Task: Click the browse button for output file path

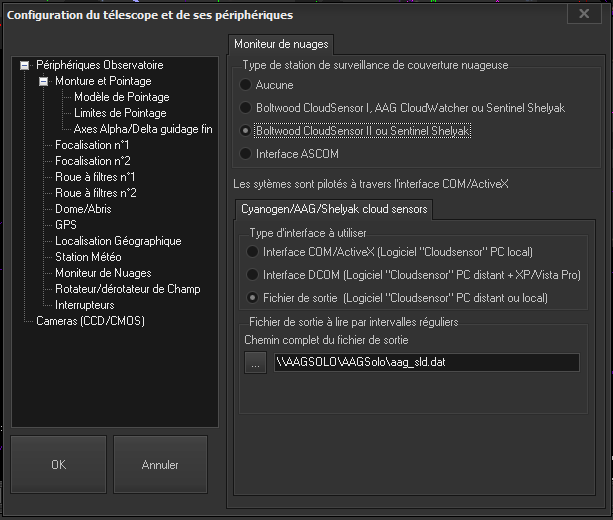Action: (257, 362)
